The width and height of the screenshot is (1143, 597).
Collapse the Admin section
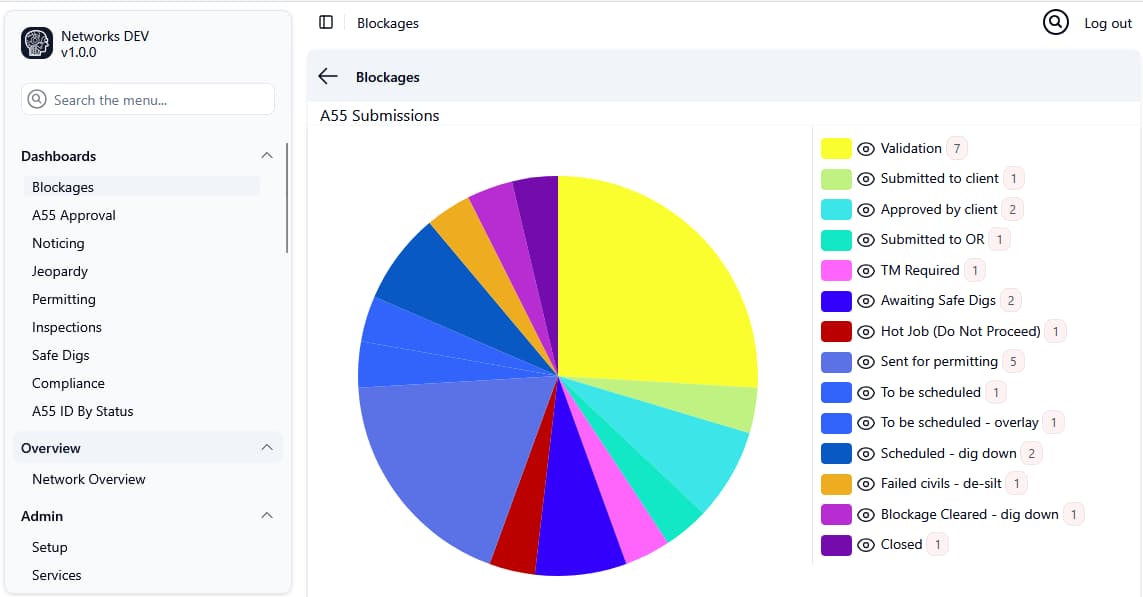267,516
